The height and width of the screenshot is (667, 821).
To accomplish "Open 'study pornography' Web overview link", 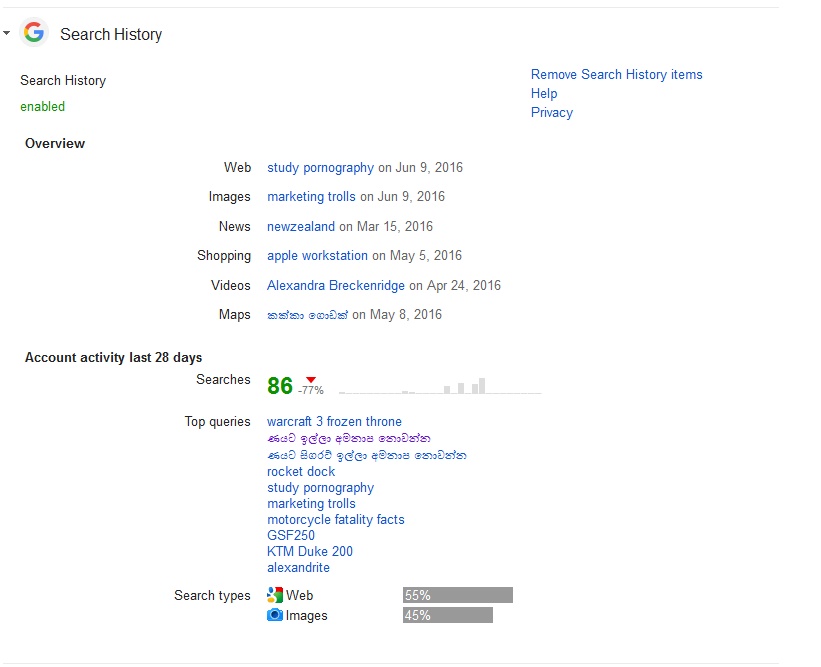I will point(320,168).
